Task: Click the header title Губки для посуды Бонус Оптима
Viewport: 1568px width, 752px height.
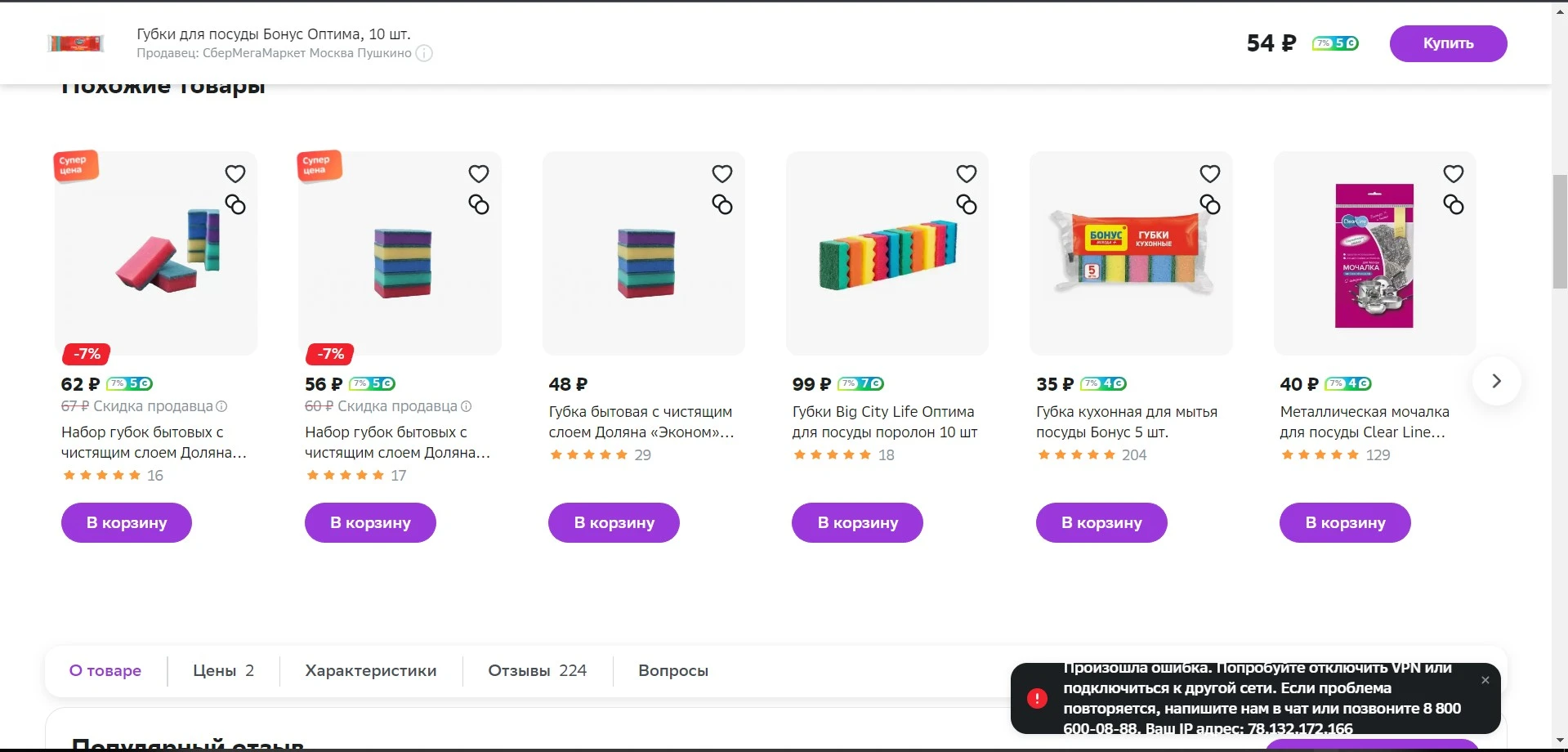Action: pos(274,34)
